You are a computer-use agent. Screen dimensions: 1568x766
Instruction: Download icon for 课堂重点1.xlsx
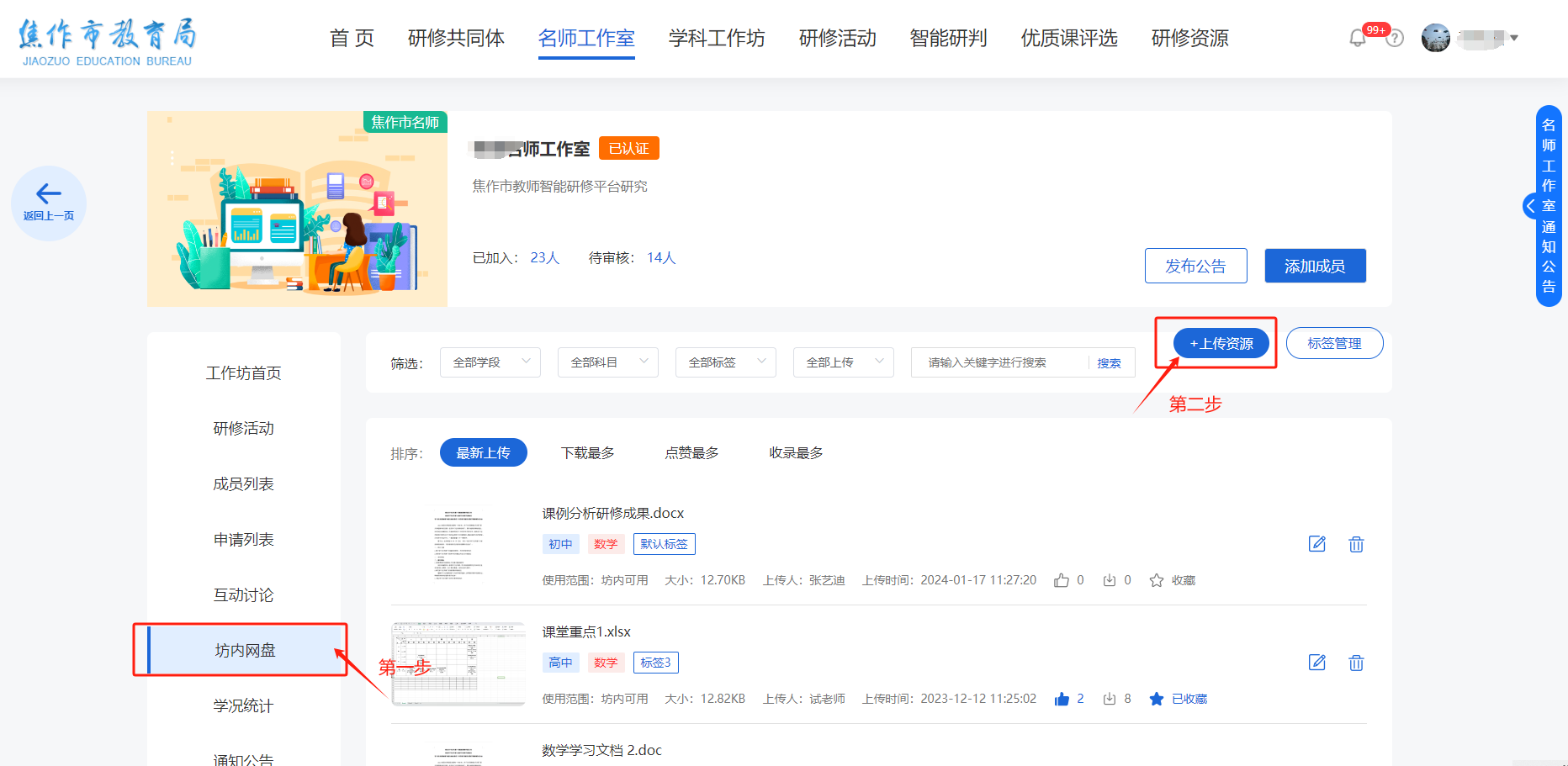[x=1110, y=699]
